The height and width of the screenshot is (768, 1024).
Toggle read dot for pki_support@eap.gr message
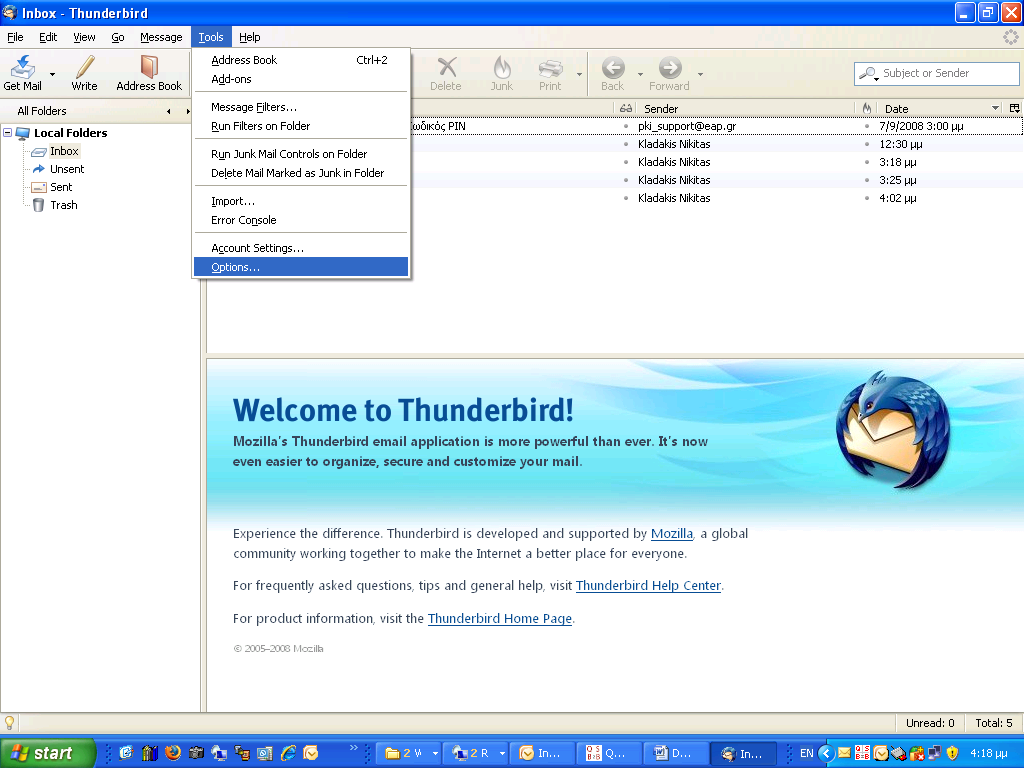click(x=626, y=126)
